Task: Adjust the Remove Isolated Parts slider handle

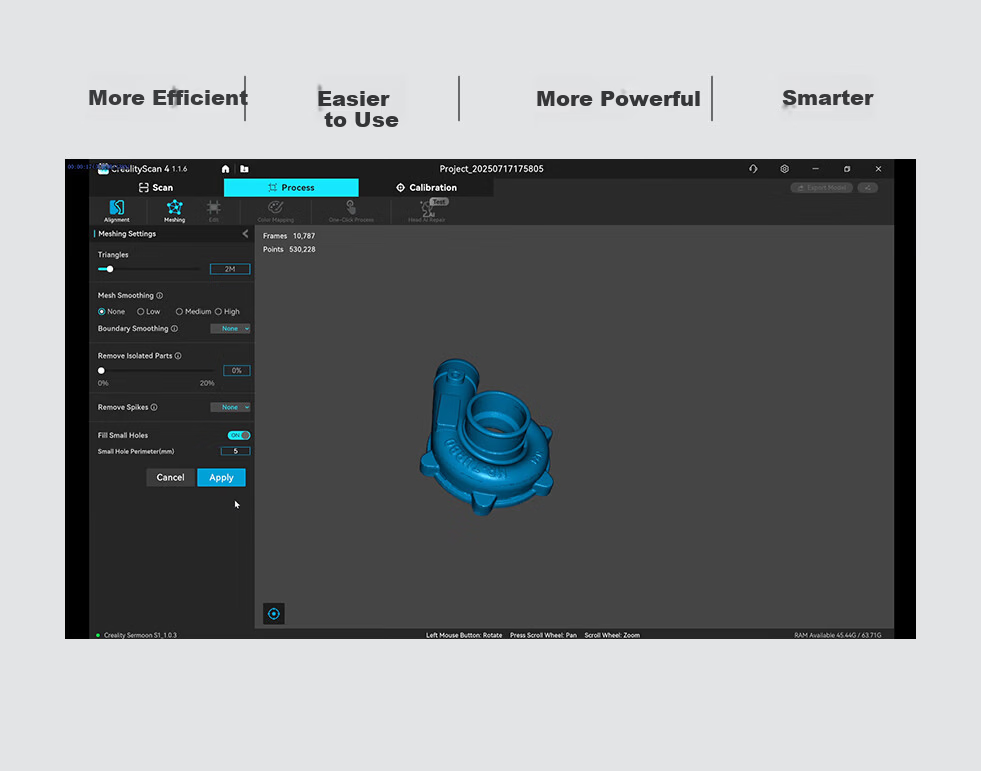Action: [101, 370]
